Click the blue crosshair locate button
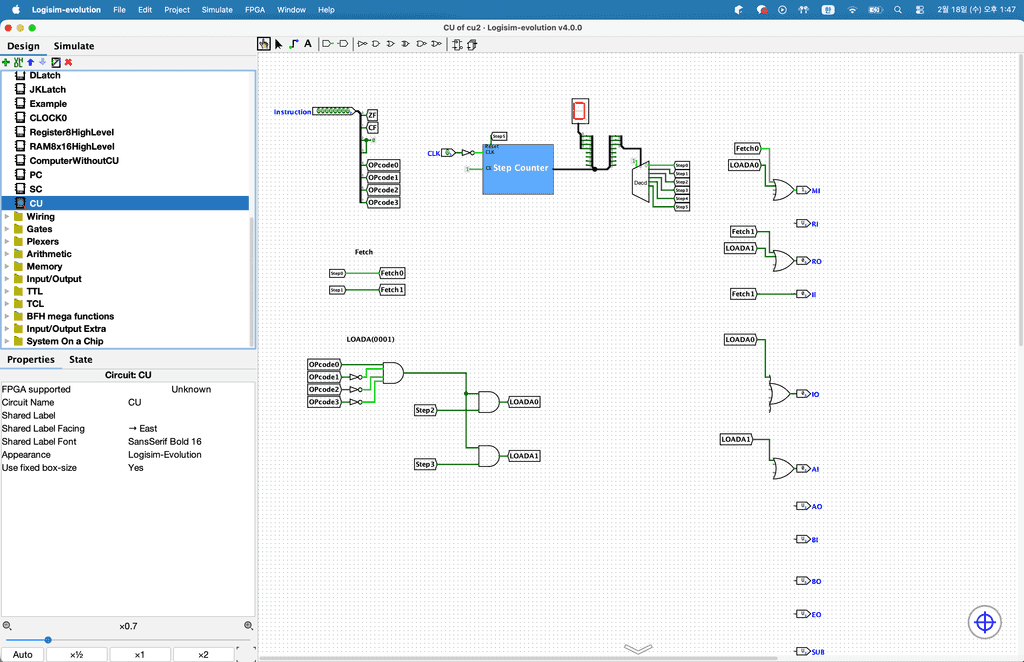Screen dimensions: 1024x662 pyautogui.click(x=984, y=622)
